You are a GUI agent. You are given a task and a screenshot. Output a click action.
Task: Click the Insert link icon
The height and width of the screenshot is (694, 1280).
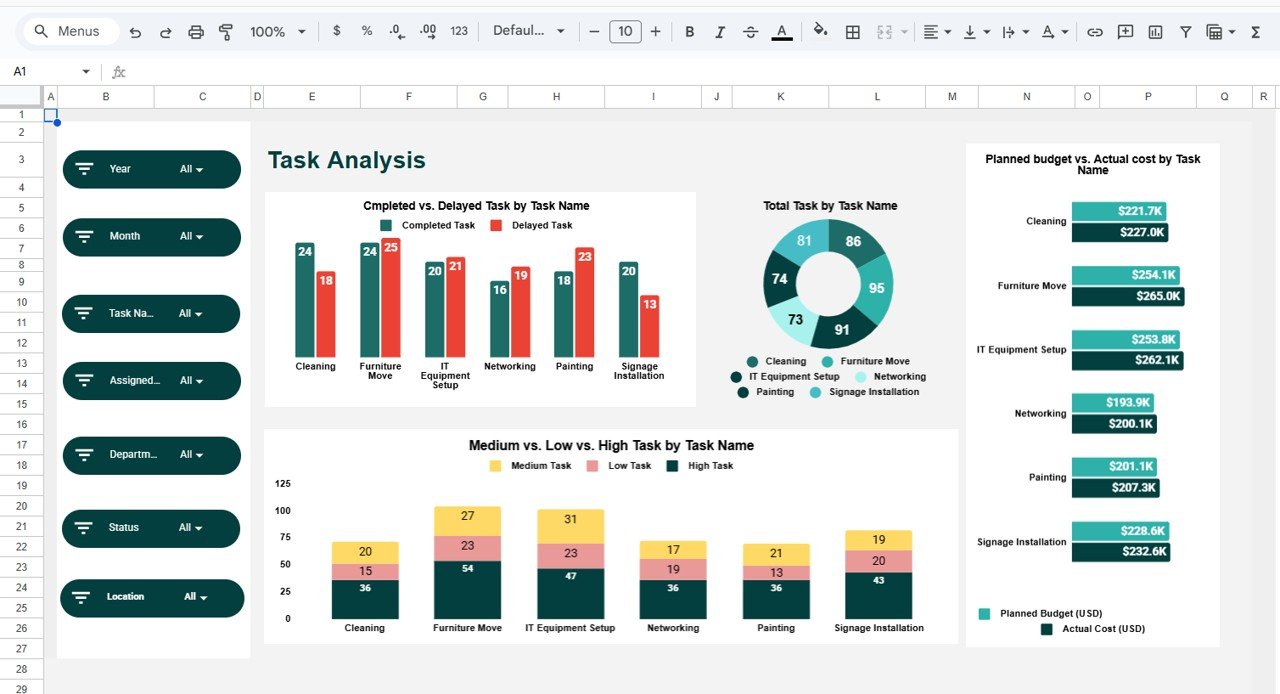(x=1095, y=32)
